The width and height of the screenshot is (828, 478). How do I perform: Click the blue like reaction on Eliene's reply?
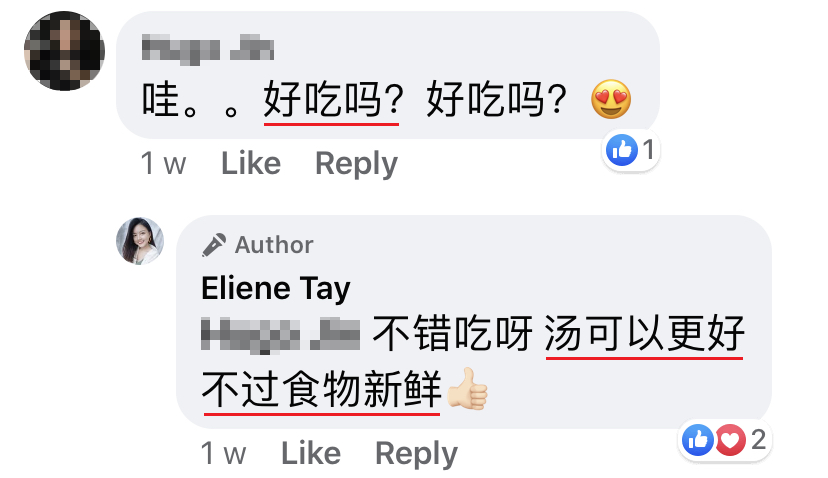(x=698, y=439)
